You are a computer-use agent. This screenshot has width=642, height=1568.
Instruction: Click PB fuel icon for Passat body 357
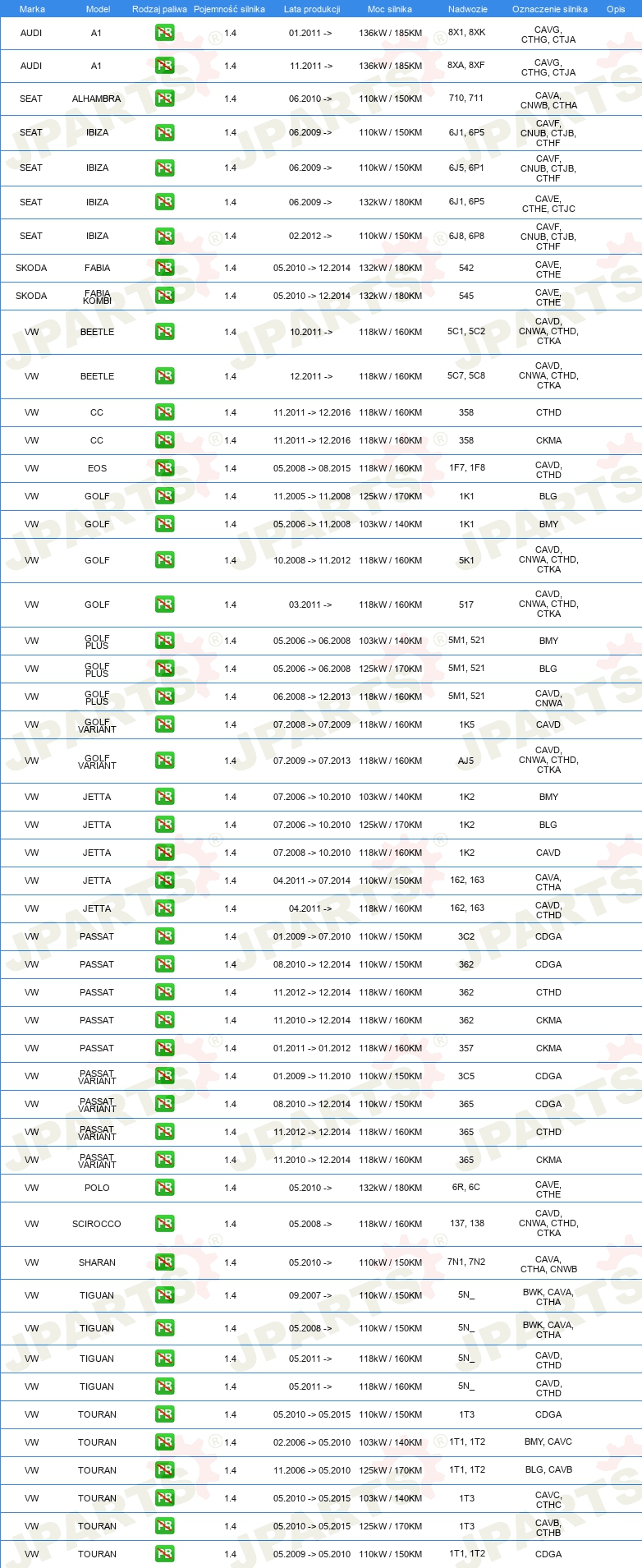pyautogui.click(x=164, y=1048)
